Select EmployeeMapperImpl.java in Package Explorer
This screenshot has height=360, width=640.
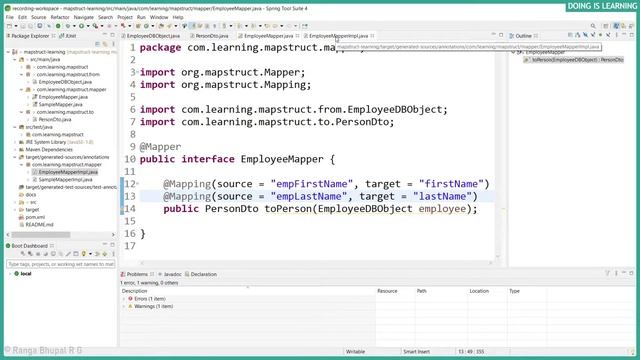tap(68, 172)
